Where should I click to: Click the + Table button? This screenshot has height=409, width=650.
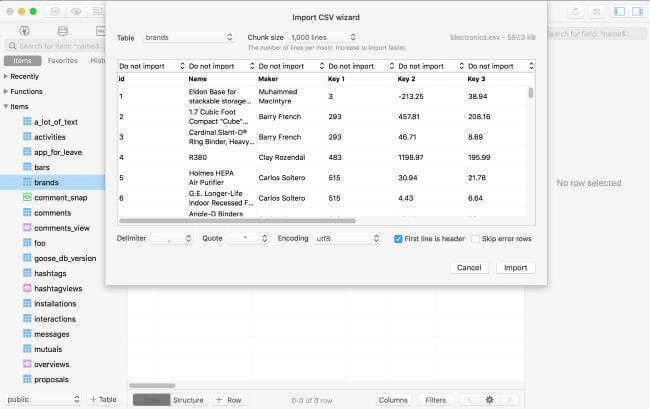(x=103, y=399)
